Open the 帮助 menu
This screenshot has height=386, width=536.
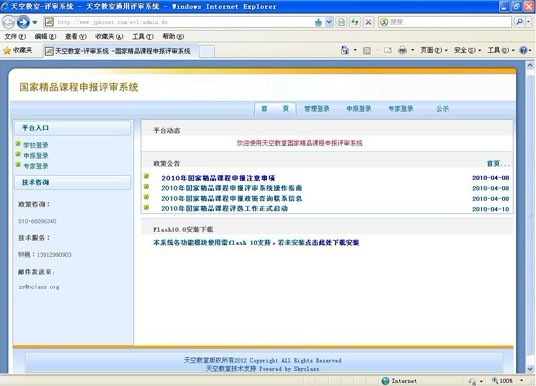pos(173,36)
